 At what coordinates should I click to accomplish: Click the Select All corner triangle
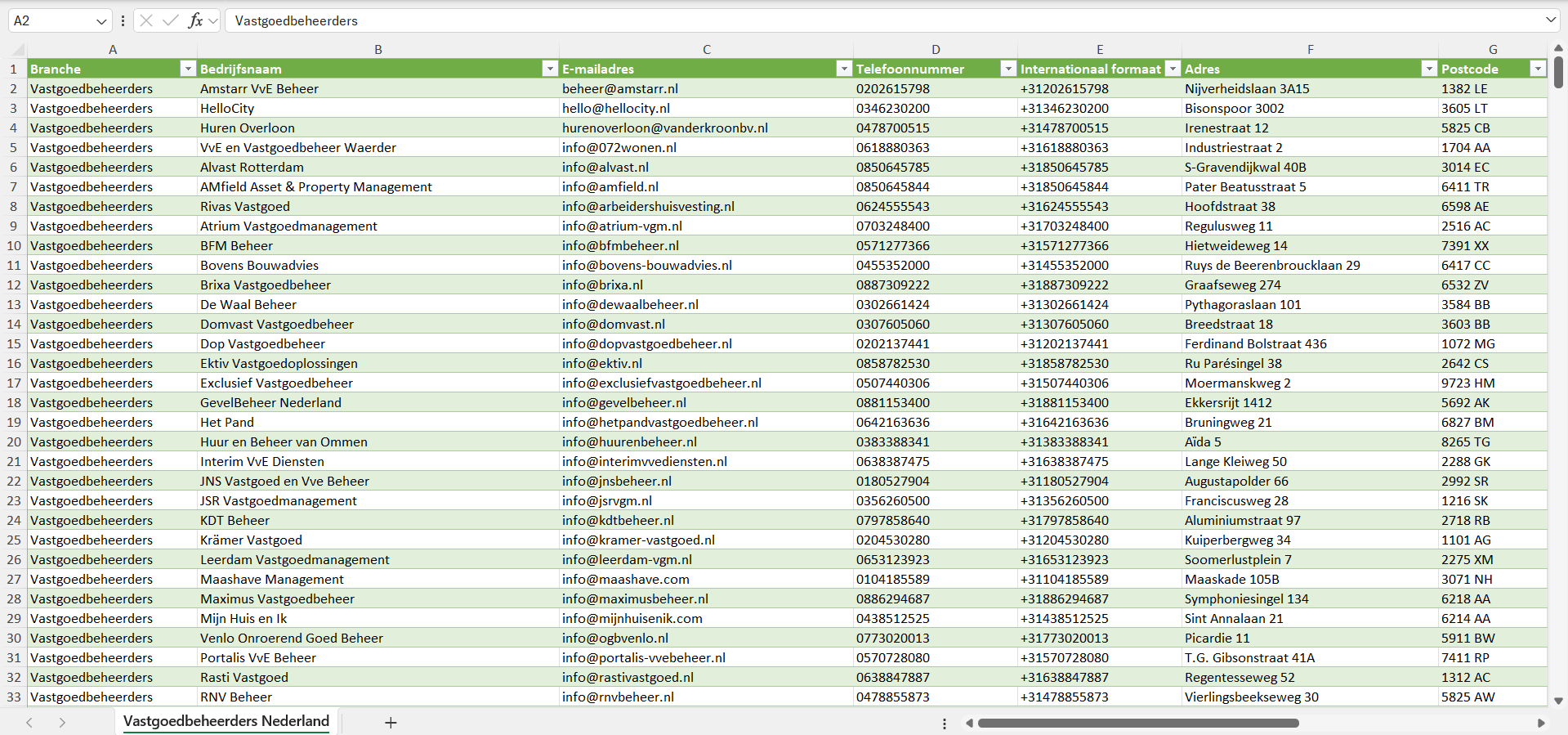(14, 50)
